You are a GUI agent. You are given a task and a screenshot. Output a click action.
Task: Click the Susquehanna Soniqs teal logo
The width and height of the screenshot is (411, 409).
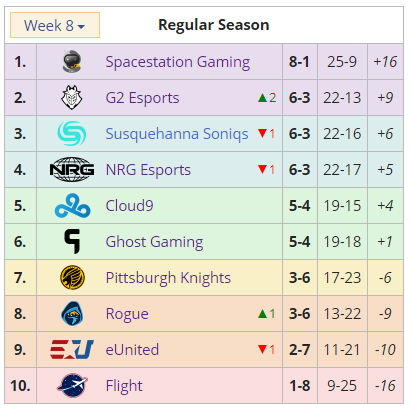coord(72,133)
